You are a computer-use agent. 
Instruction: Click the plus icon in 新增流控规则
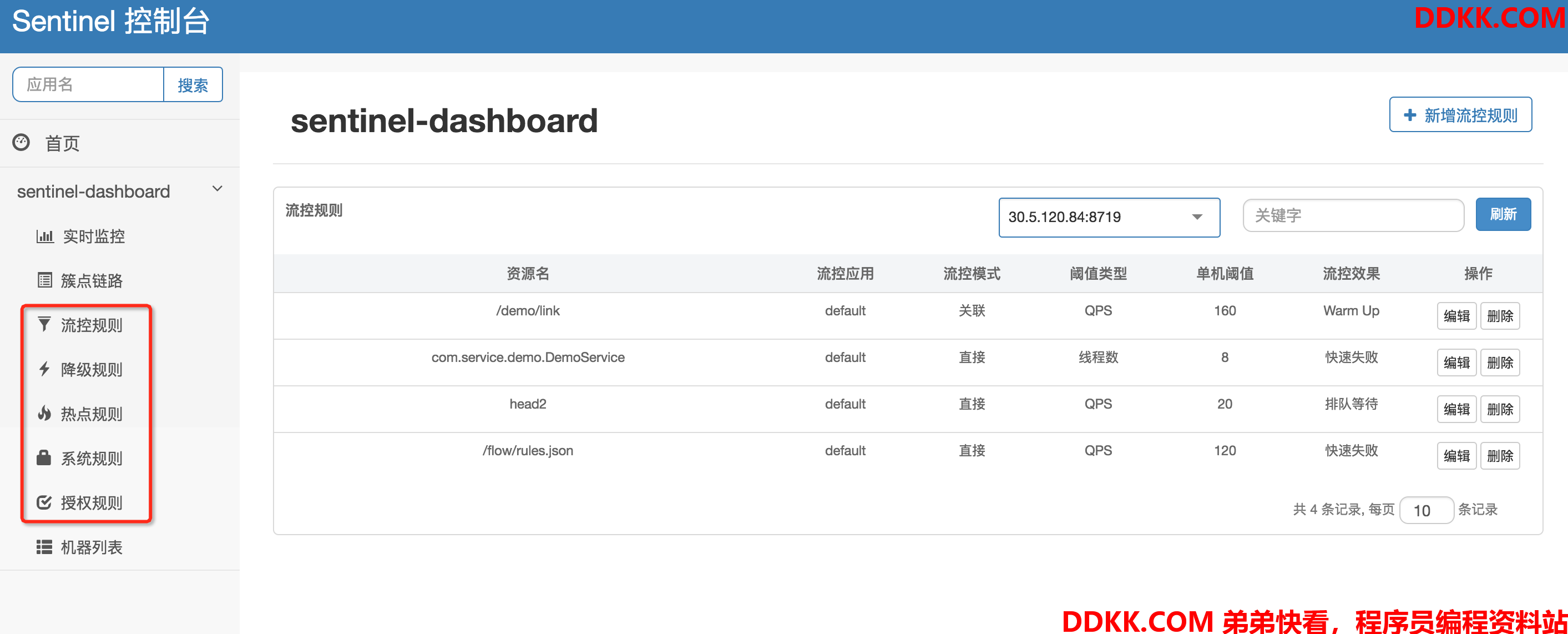click(1410, 115)
